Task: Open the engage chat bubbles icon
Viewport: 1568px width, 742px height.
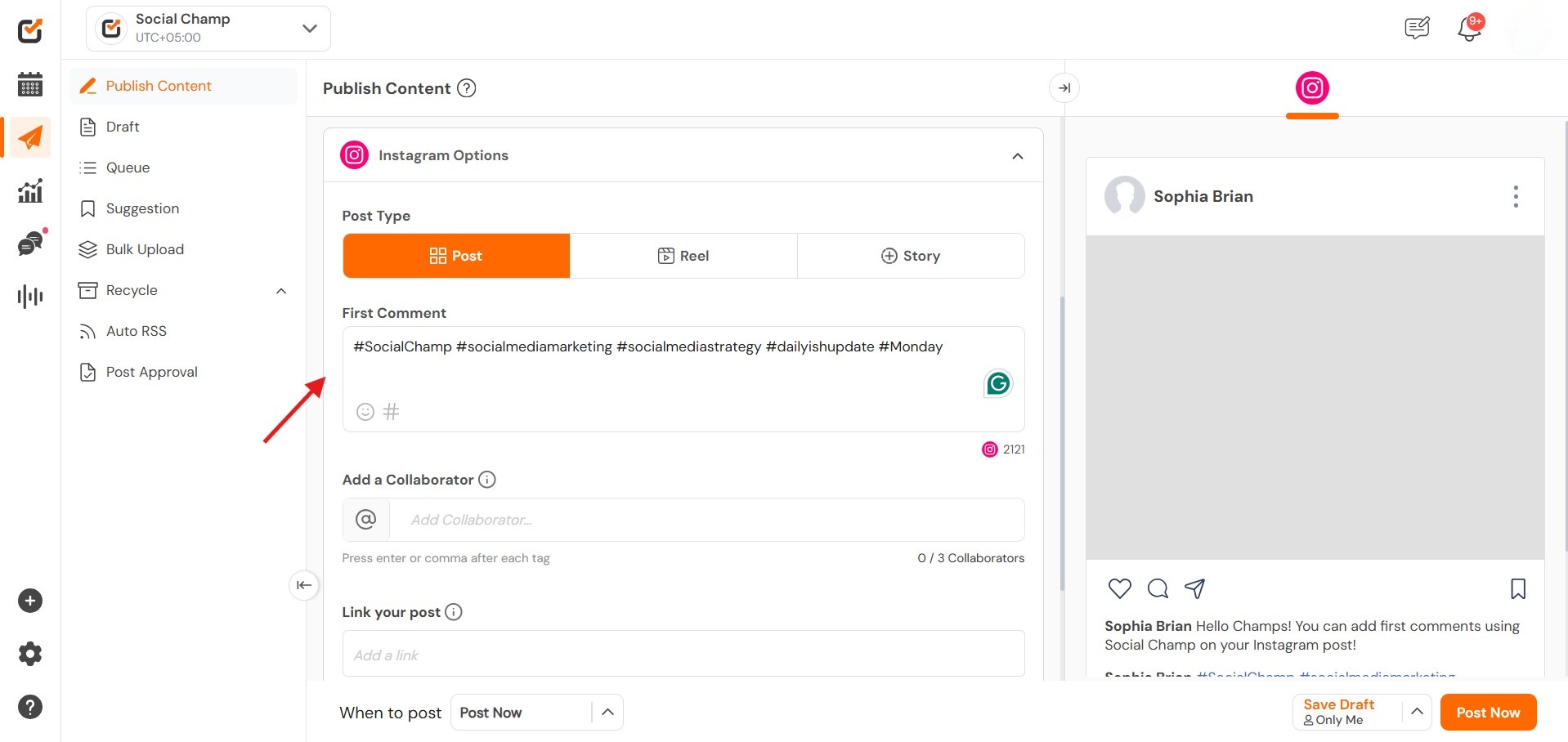Action: (x=30, y=244)
